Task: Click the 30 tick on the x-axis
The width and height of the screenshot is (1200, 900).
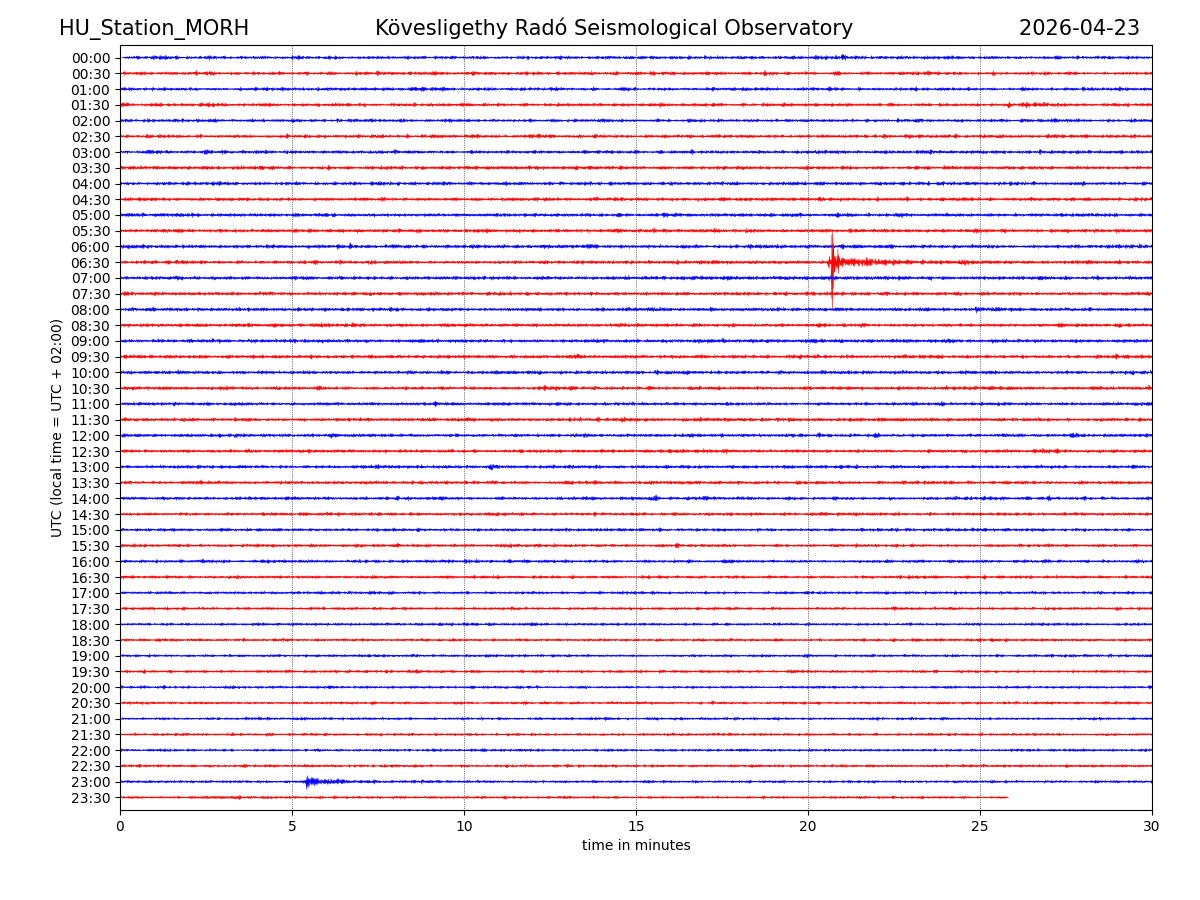Action: coord(1152,826)
